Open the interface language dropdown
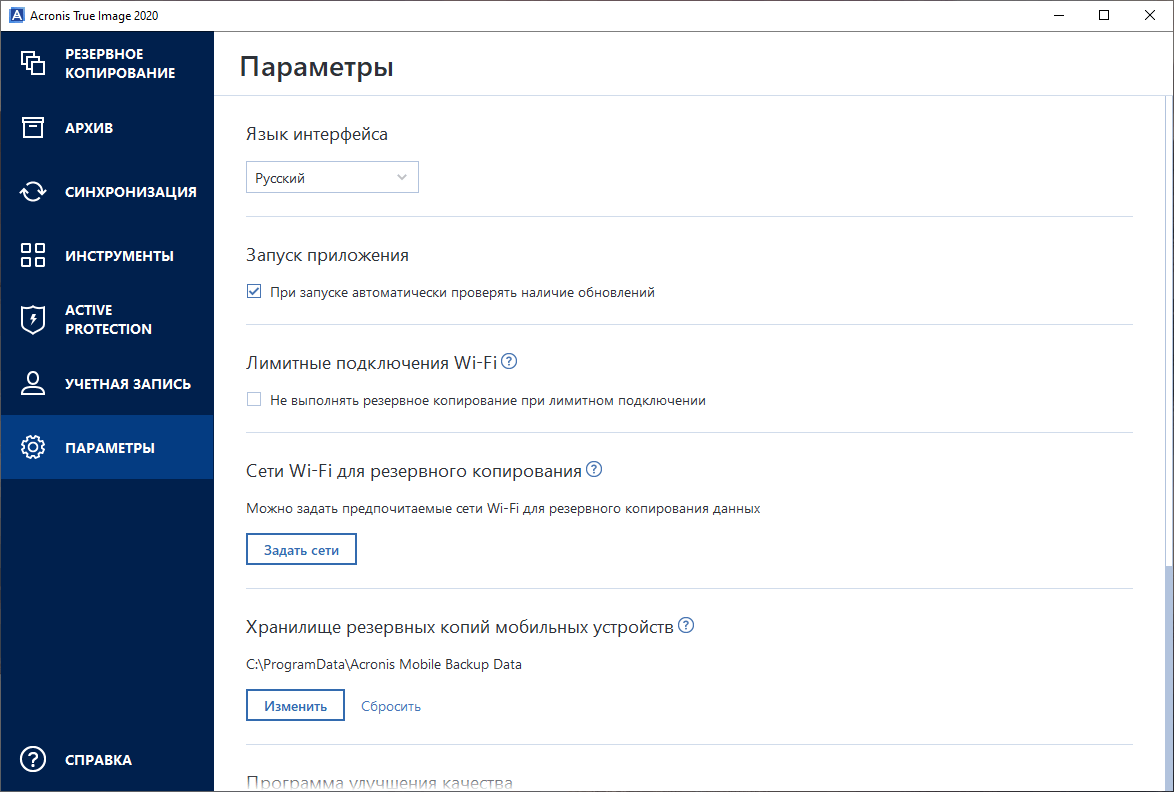 pyautogui.click(x=332, y=177)
